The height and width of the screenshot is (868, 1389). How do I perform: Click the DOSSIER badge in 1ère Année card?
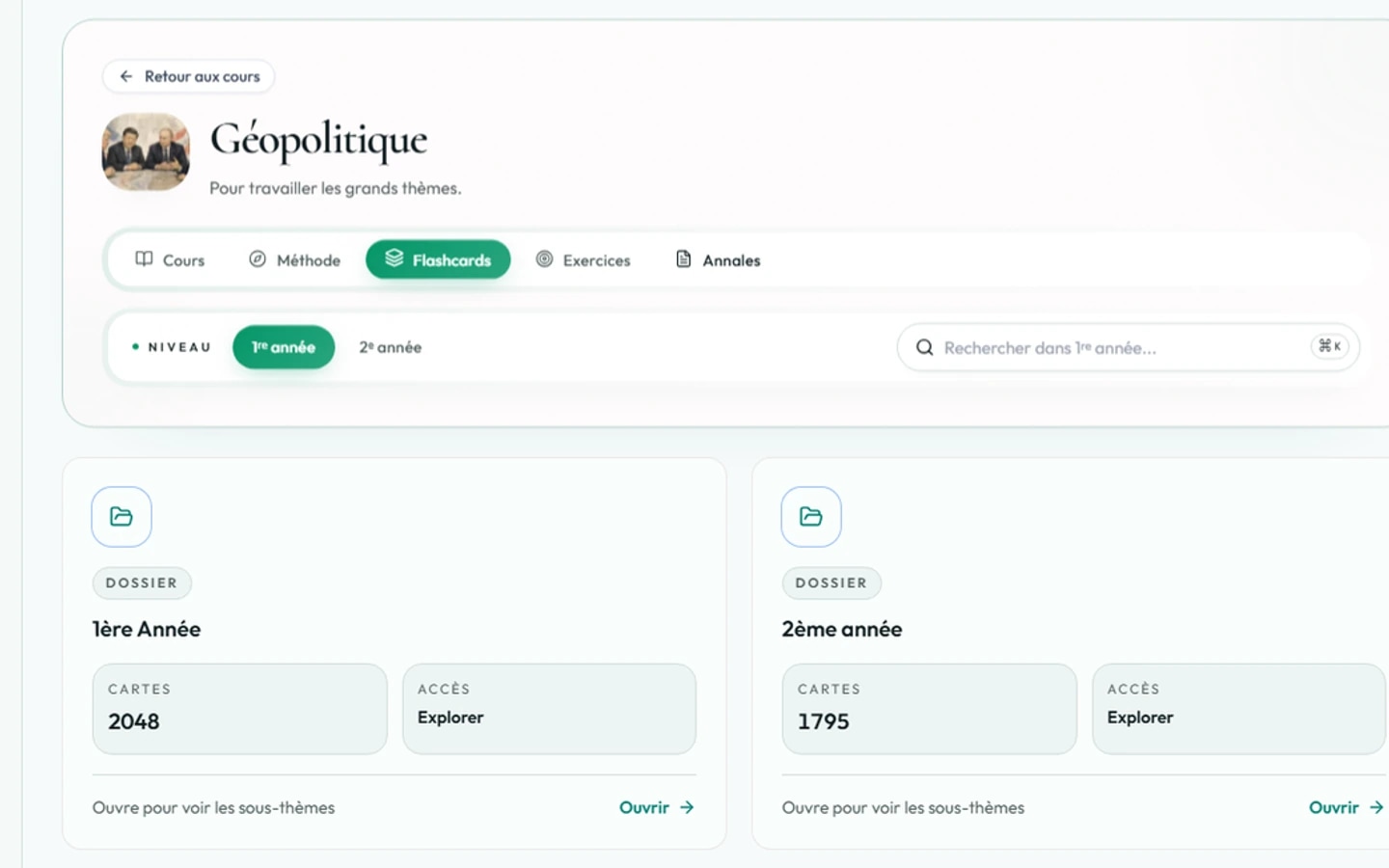142,583
